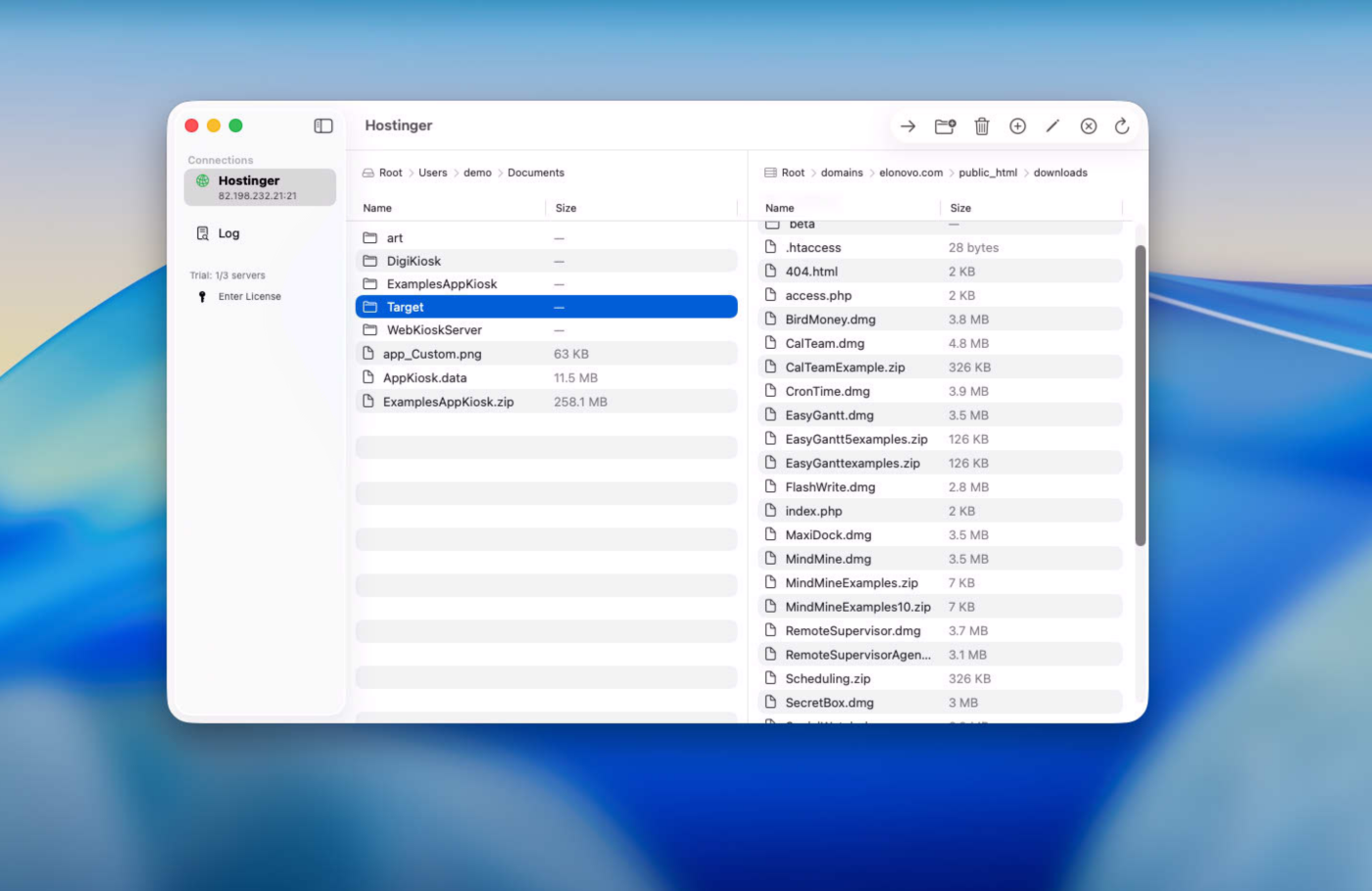Image resolution: width=1372 pixels, height=891 pixels.
Task: Create a new folder with toolbar icon
Action: coord(945,126)
